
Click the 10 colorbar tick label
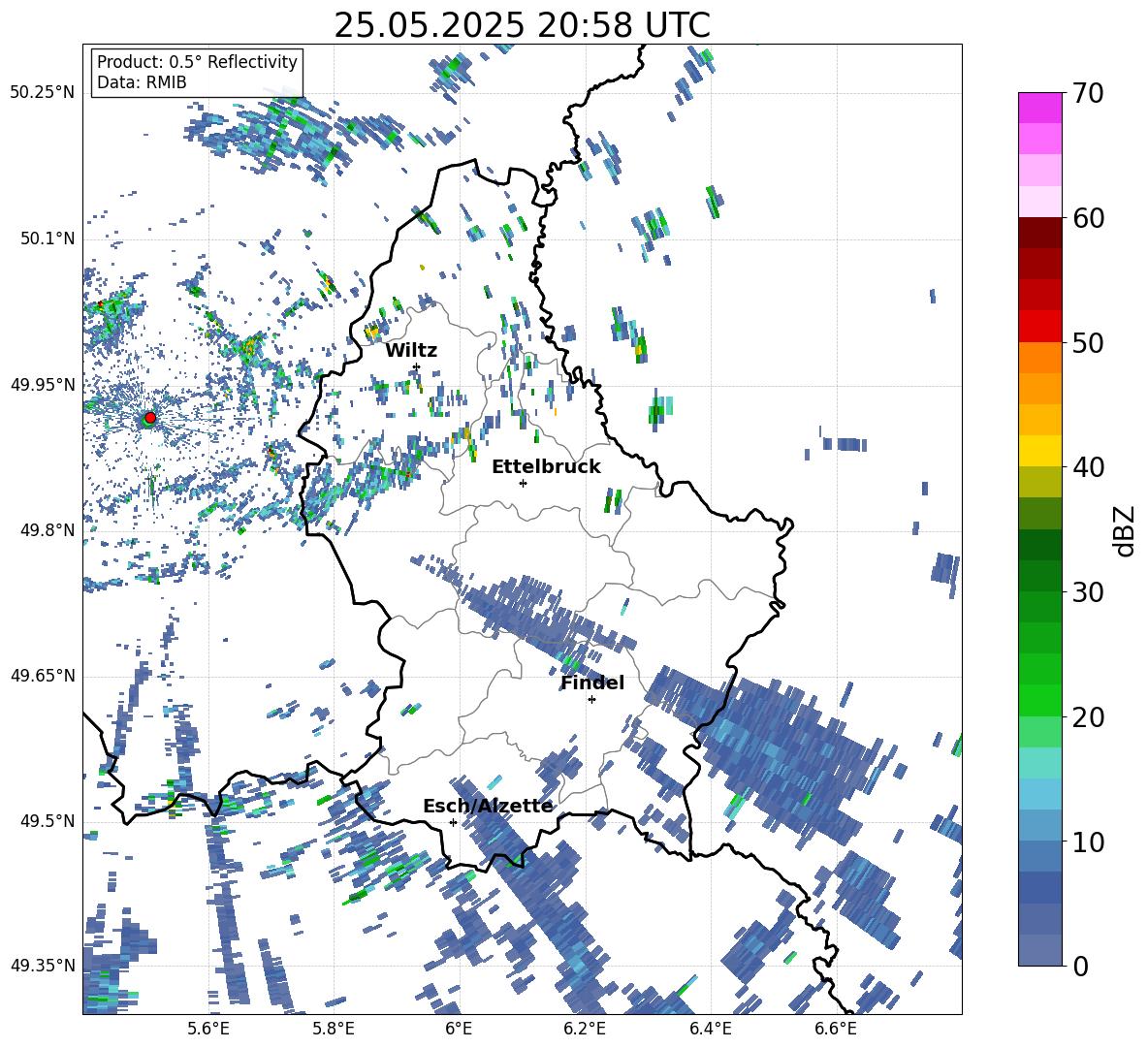[x=1088, y=842]
